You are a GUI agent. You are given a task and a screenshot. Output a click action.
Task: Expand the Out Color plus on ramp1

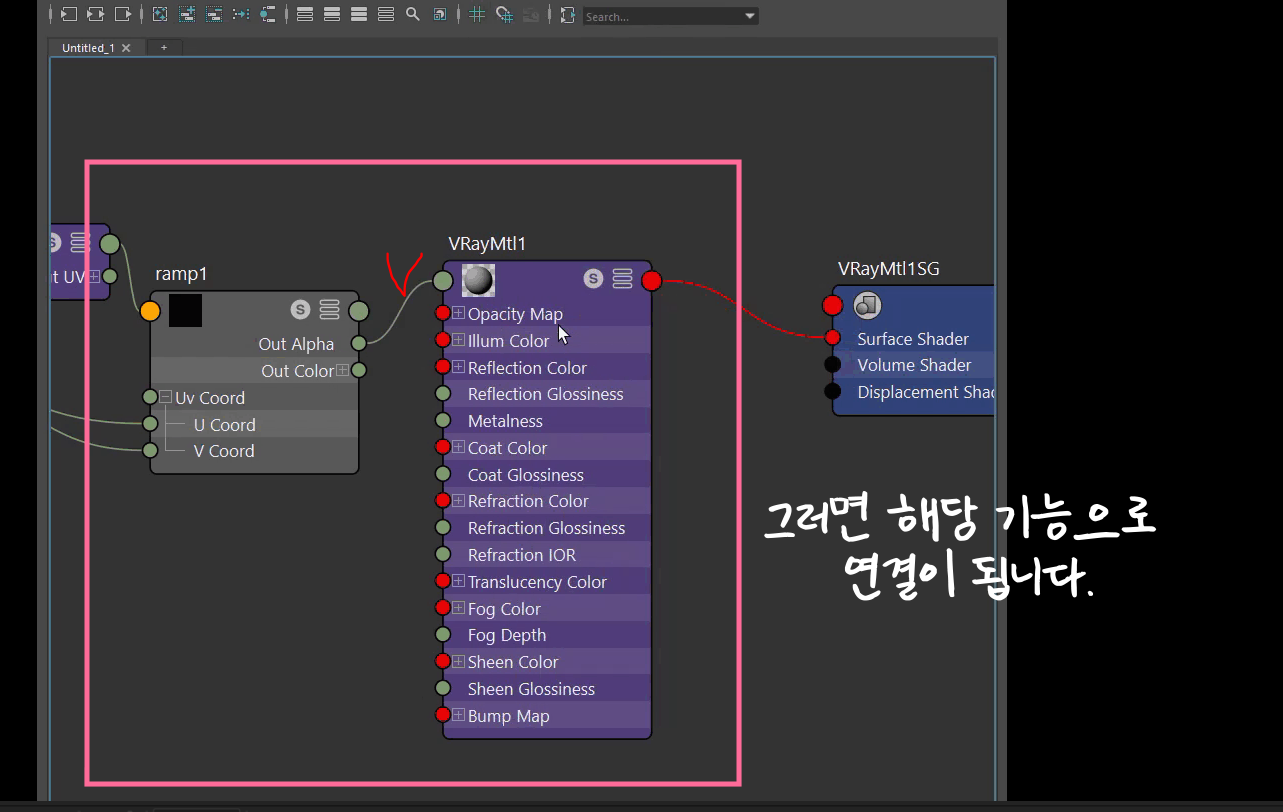pyautogui.click(x=342, y=370)
